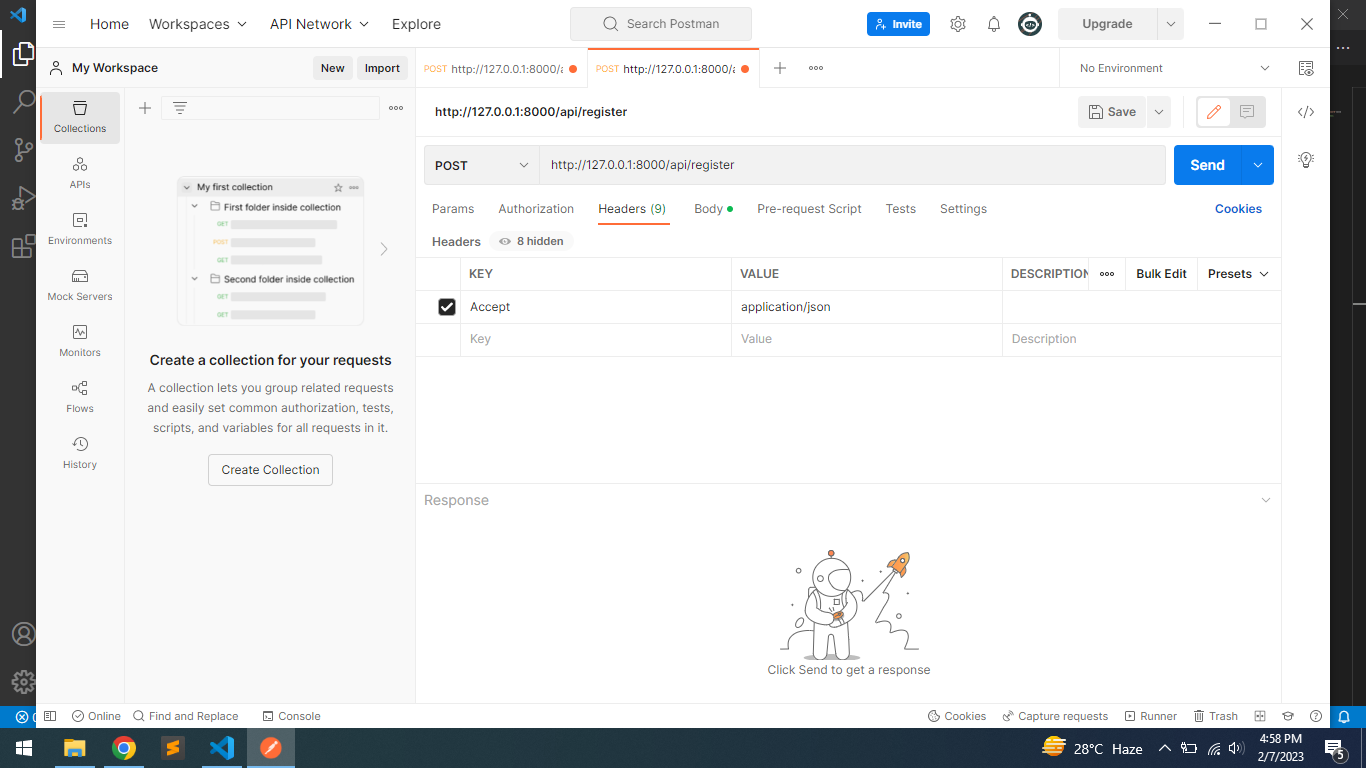Open the environment quick look icon
Viewport: 1366px width, 768px height.
(1306, 68)
